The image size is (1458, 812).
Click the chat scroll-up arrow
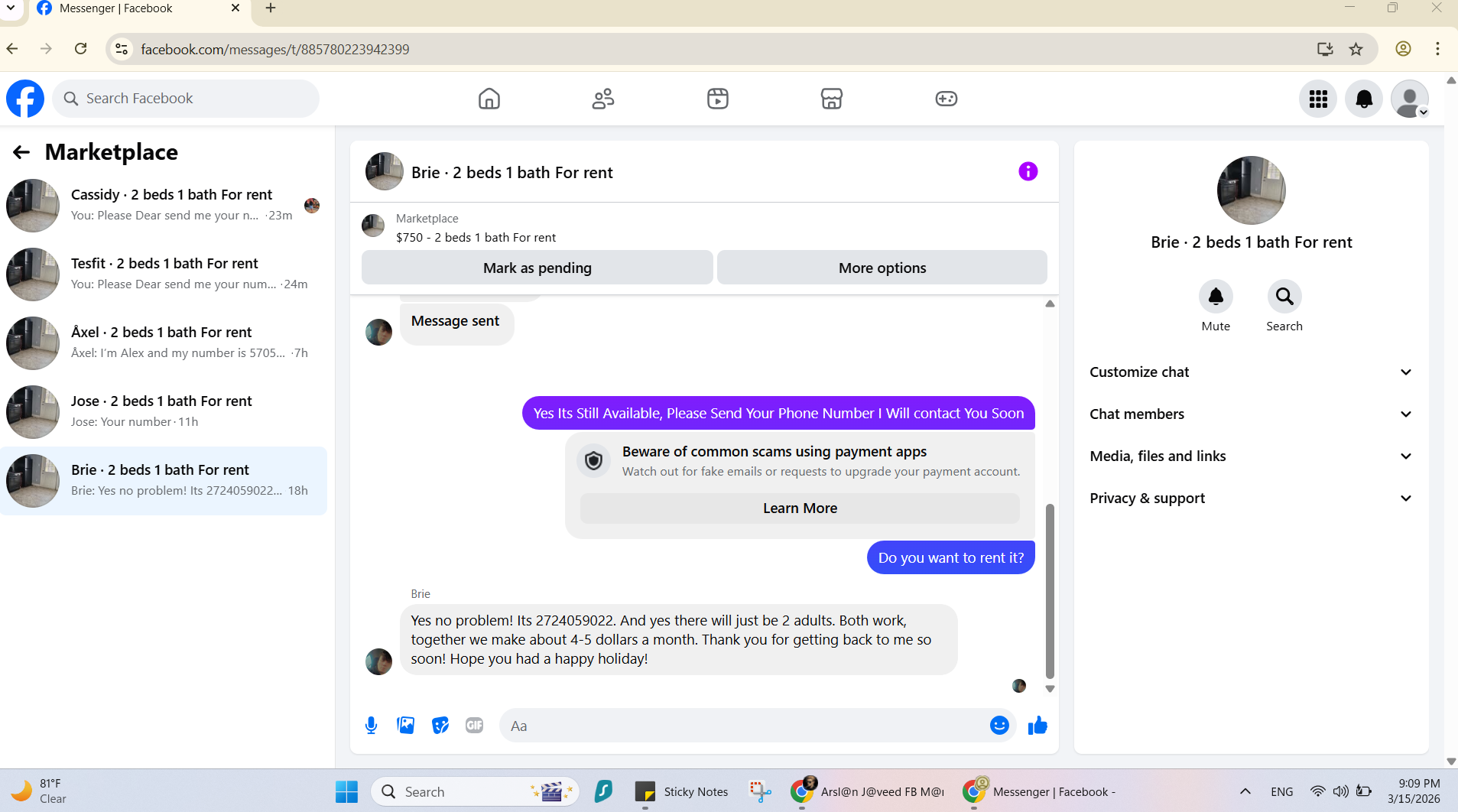tap(1050, 304)
